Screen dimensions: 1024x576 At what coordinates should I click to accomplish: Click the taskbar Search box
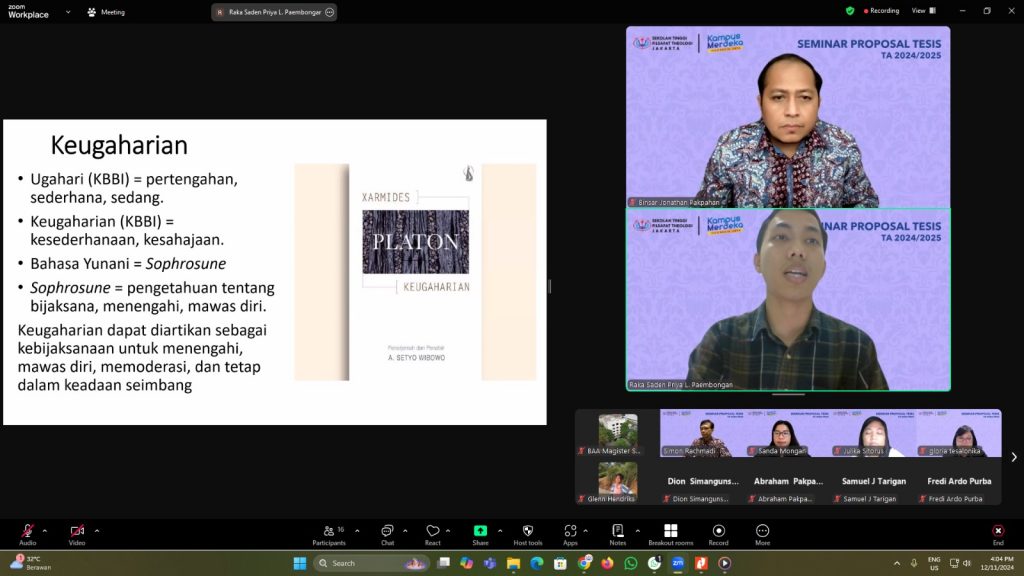[370, 563]
